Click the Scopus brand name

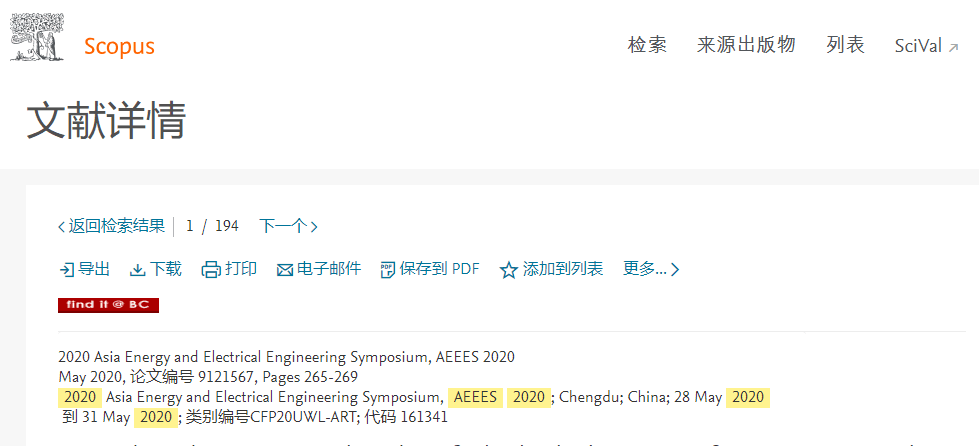pyautogui.click(x=119, y=46)
